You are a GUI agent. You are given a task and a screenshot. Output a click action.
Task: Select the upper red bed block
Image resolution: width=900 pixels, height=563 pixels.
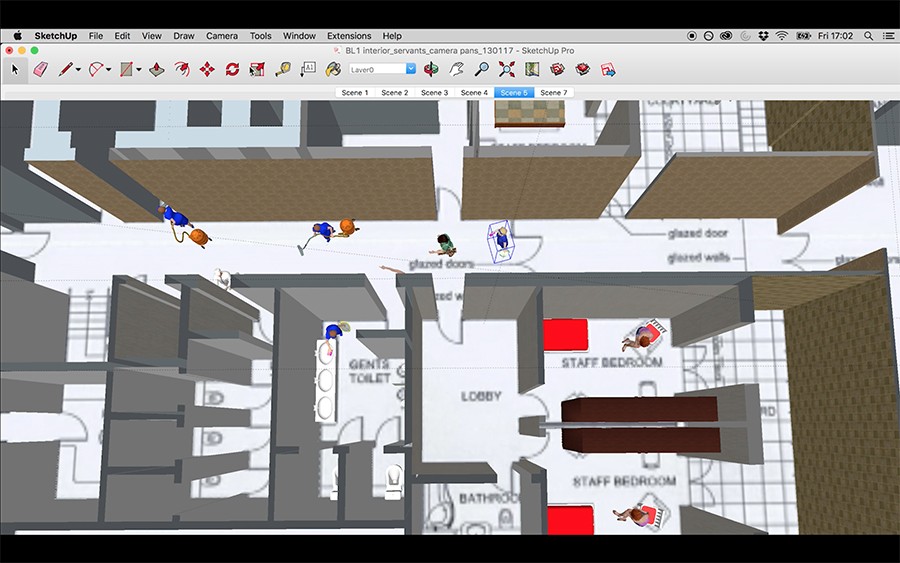(x=565, y=335)
